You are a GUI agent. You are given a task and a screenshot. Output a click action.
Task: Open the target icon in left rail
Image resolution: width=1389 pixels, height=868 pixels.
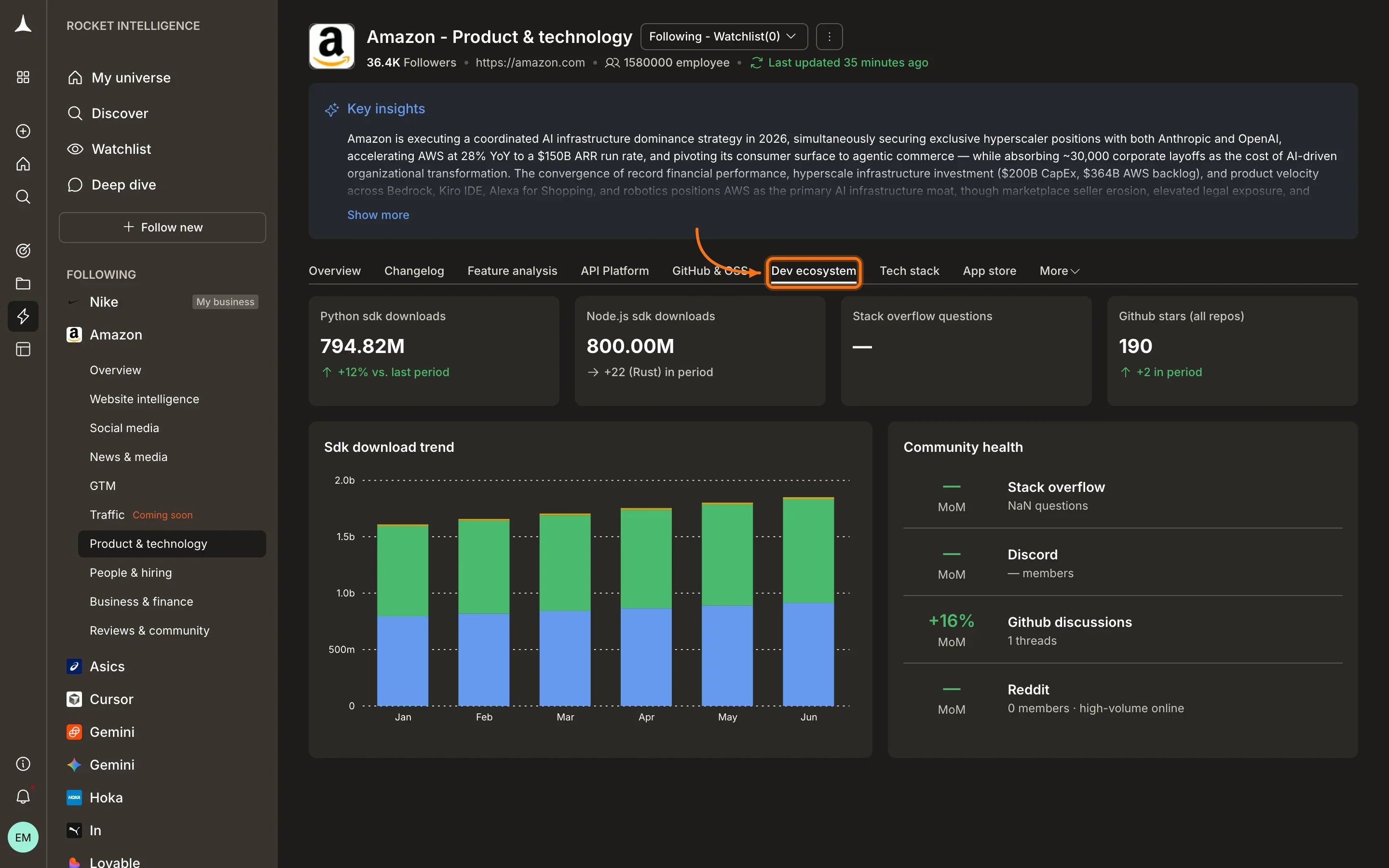click(x=23, y=250)
